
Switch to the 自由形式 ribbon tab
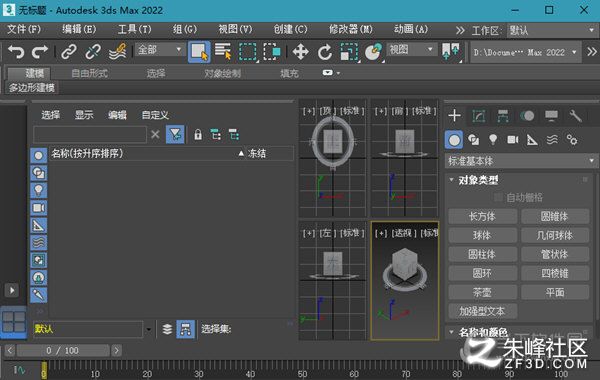tap(90, 73)
